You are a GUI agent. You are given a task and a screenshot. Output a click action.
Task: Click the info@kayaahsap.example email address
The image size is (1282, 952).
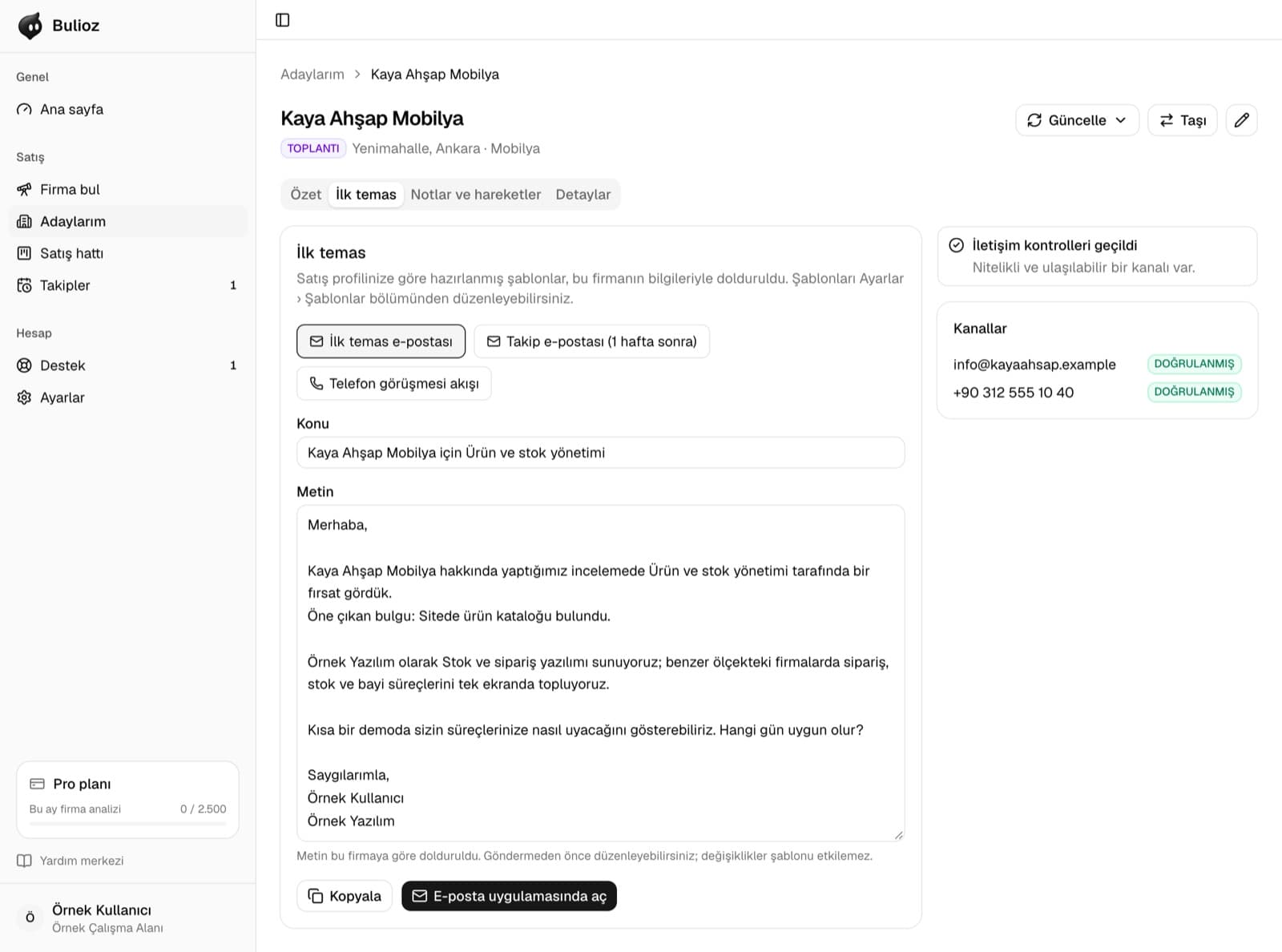click(1034, 365)
